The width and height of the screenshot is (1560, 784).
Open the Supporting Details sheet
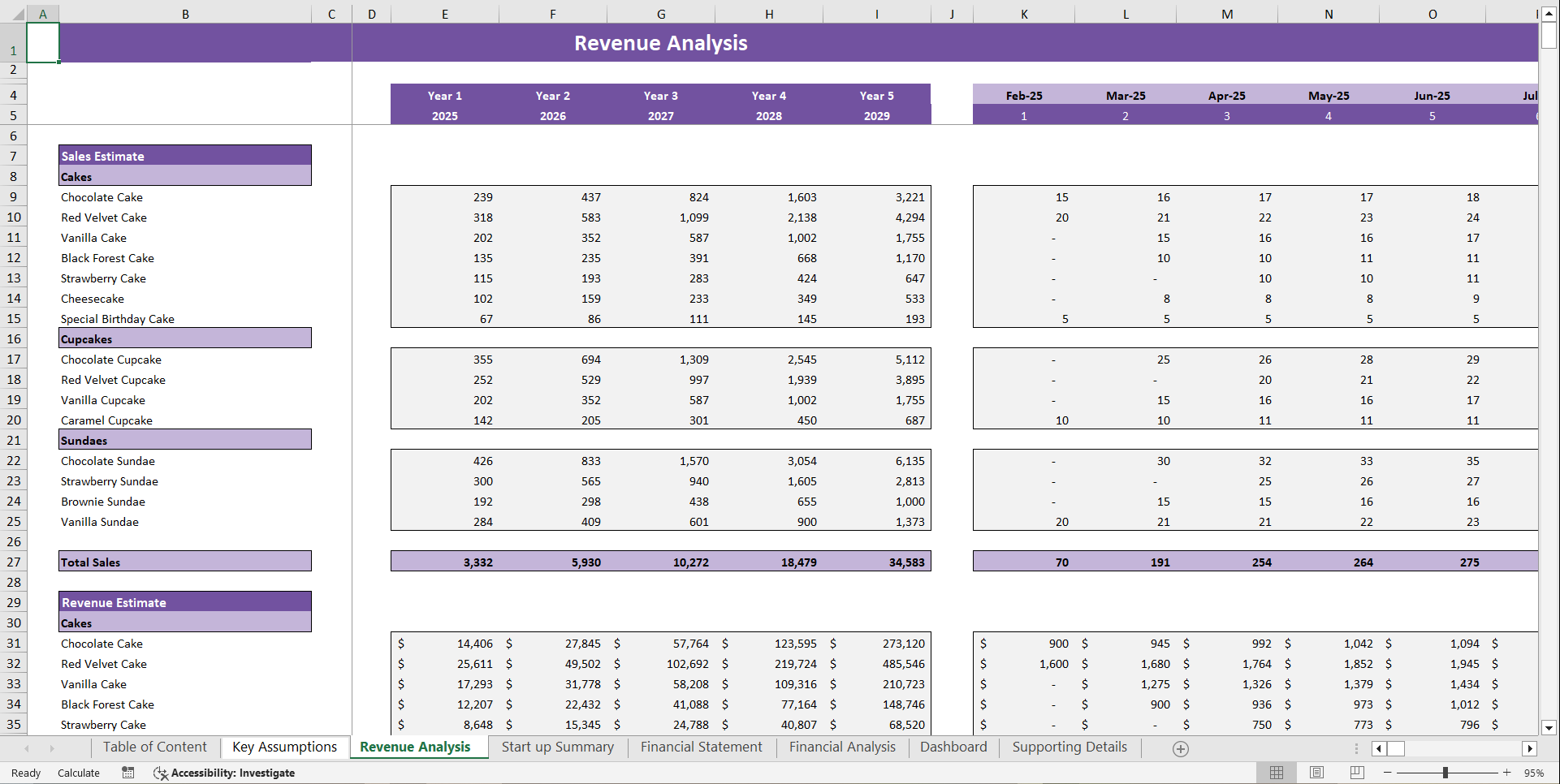pos(1069,747)
